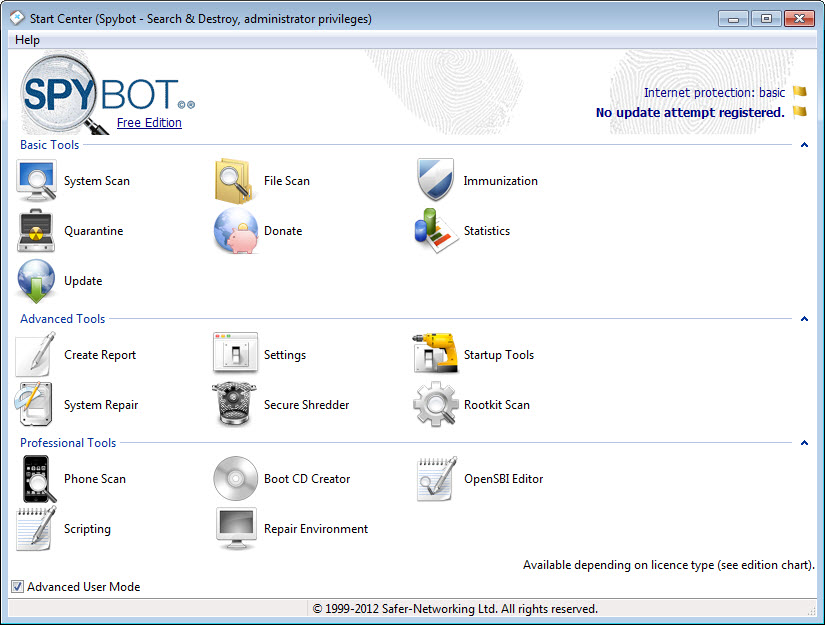Click the Scripting label
The image size is (825, 625).
click(87, 529)
